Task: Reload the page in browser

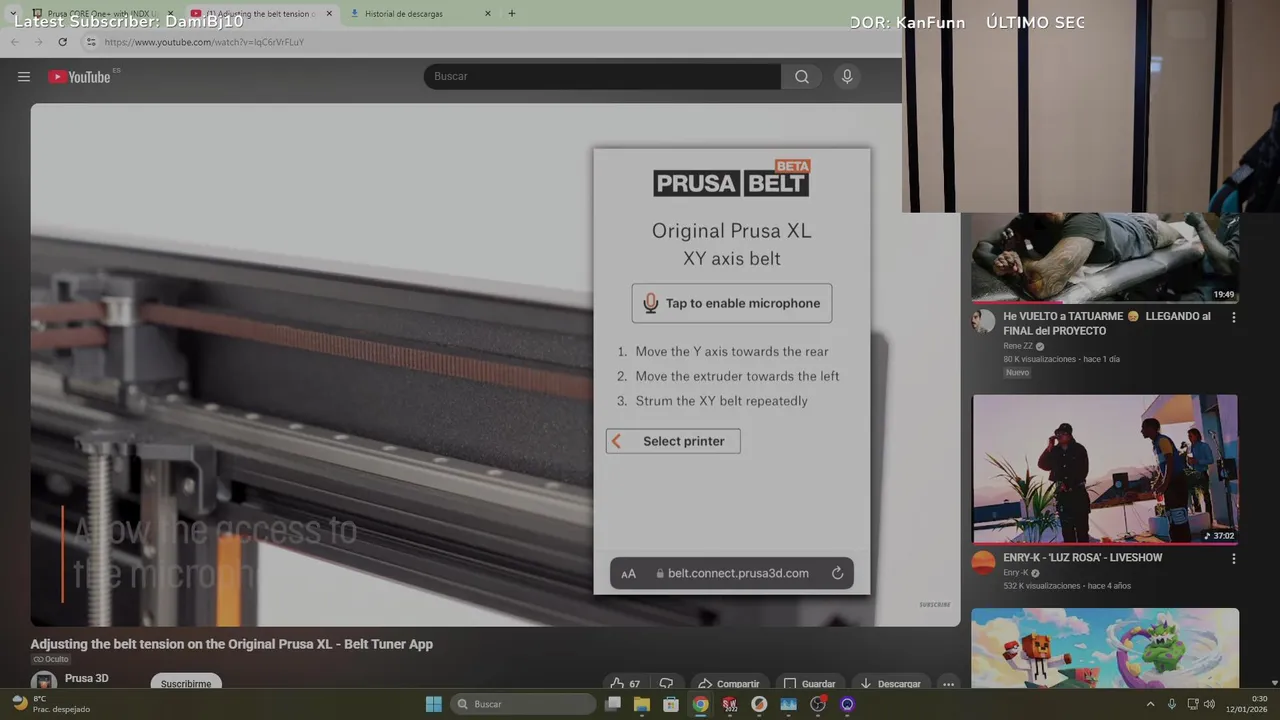Action: coord(62,42)
